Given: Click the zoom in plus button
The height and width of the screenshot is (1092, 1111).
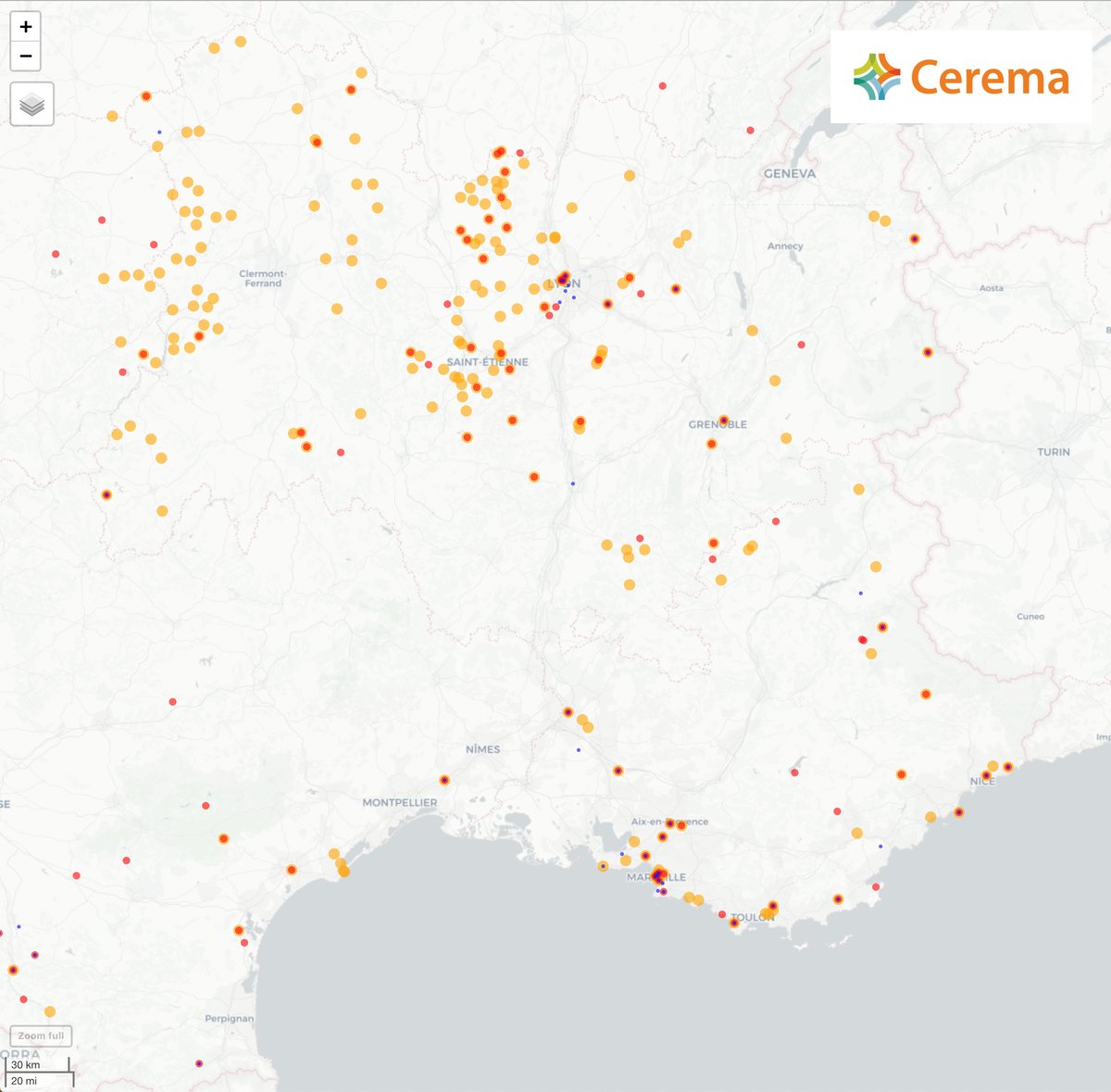Looking at the screenshot, I should pos(26,27).
